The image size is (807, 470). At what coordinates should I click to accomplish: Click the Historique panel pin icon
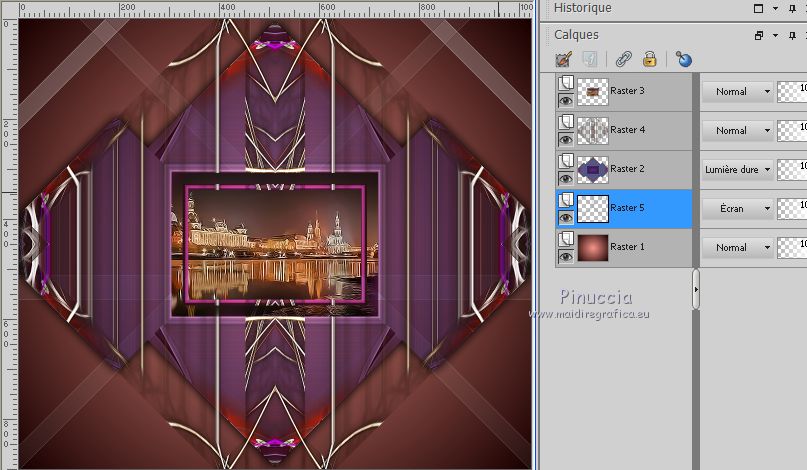[792, 8]
